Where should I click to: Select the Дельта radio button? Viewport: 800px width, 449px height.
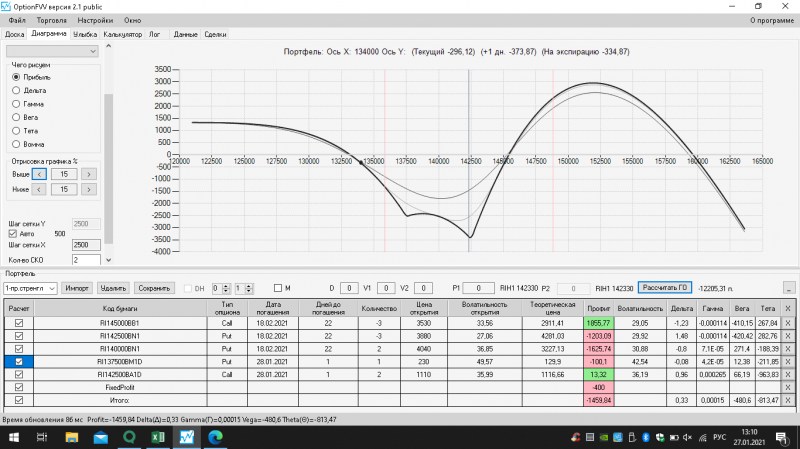(16, 90)
